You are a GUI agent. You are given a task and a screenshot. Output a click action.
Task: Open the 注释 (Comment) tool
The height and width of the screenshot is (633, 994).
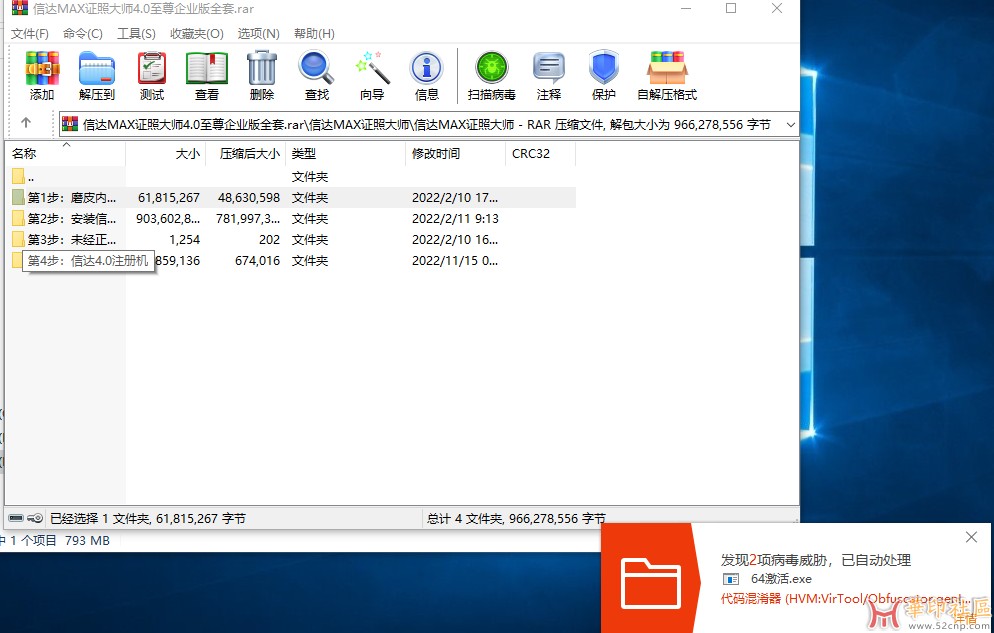coord(548,75)
